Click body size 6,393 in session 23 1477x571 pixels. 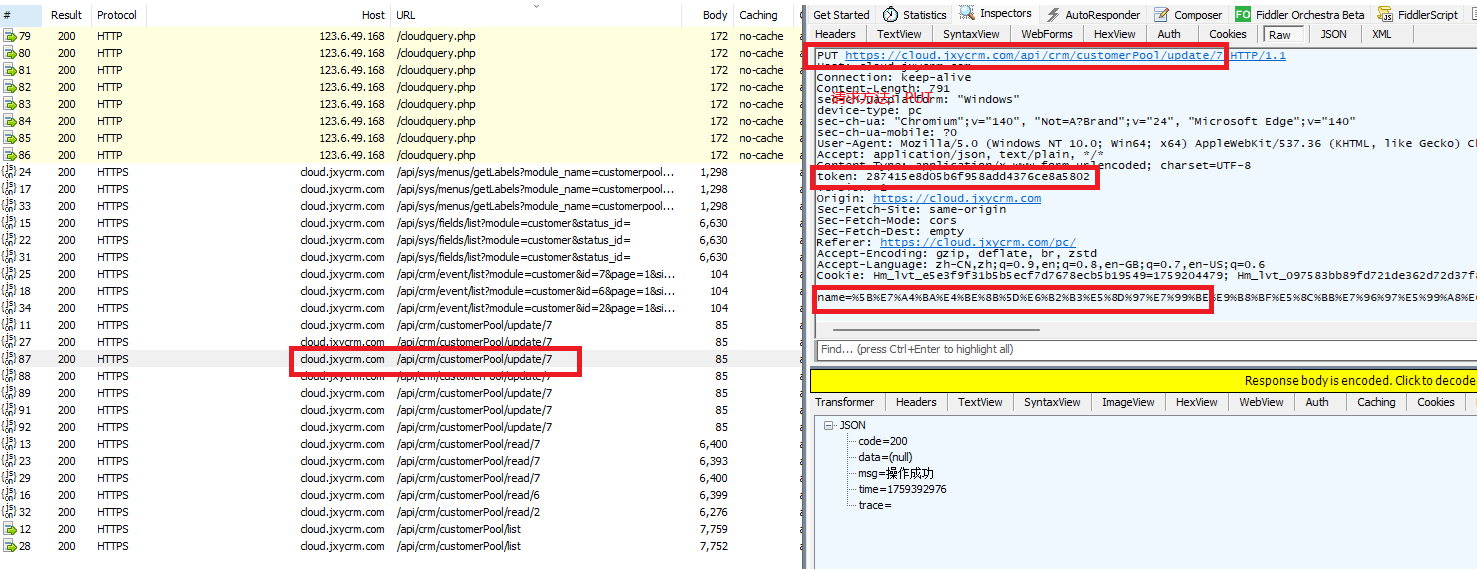(713, 461)
